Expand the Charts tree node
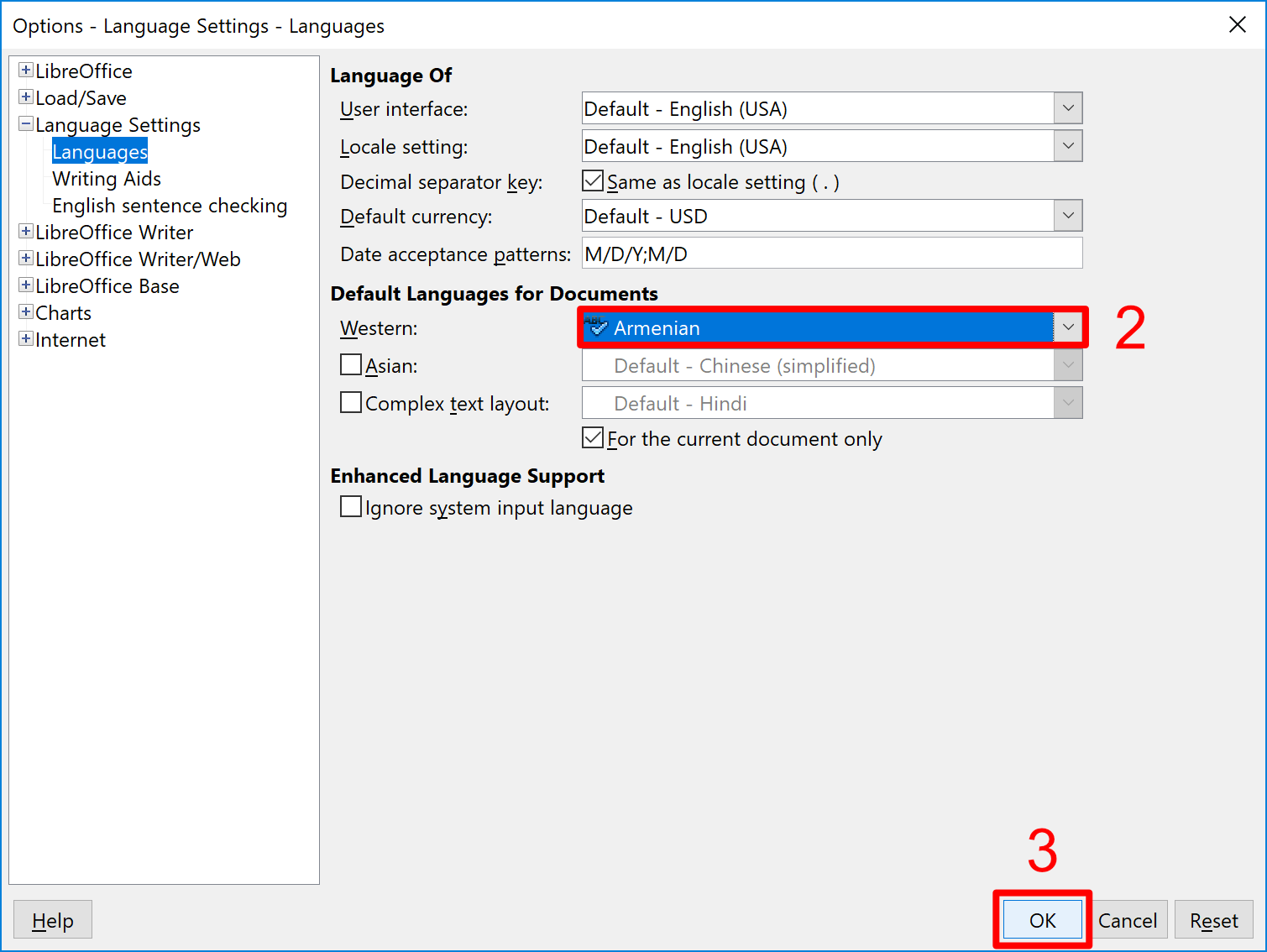The width and height of the screenshot is (1267, 952). point(26,312)
